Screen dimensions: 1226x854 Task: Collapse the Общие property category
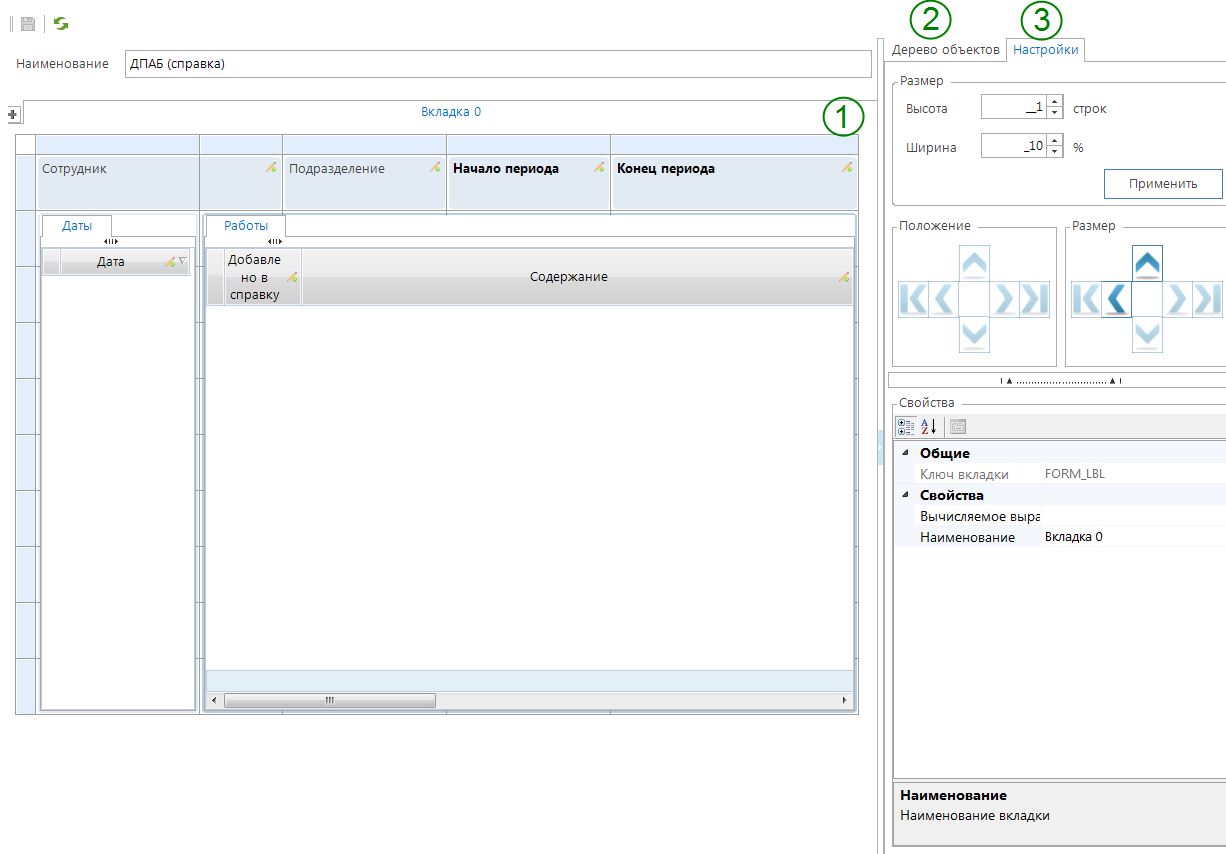click(906, 453)
